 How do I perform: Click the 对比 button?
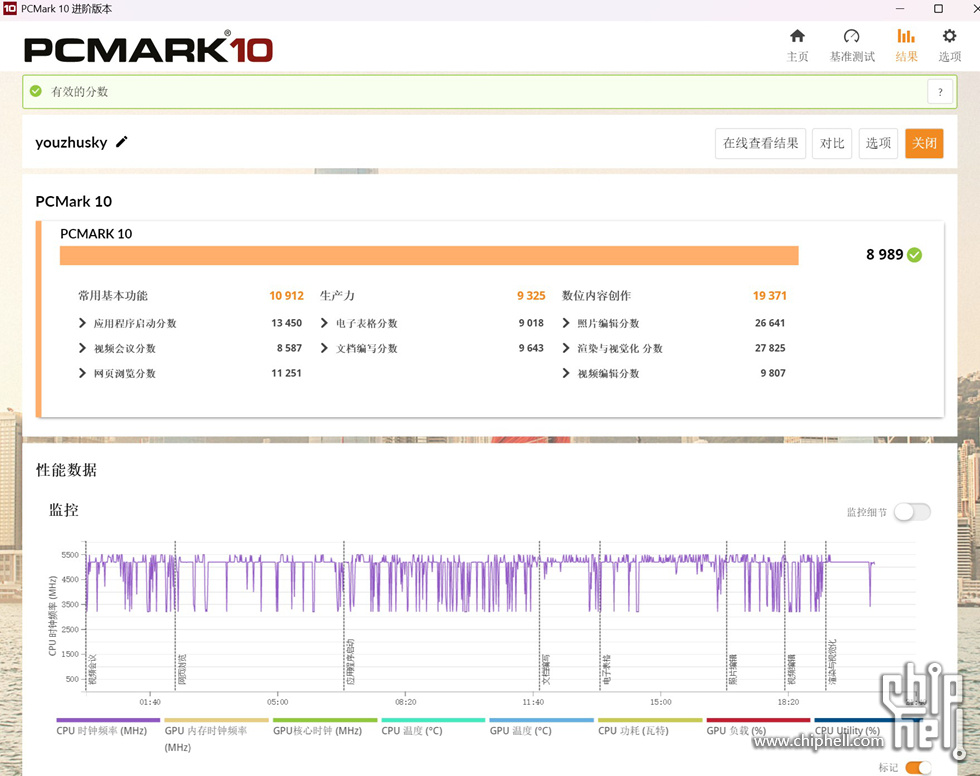coord(832,143)
